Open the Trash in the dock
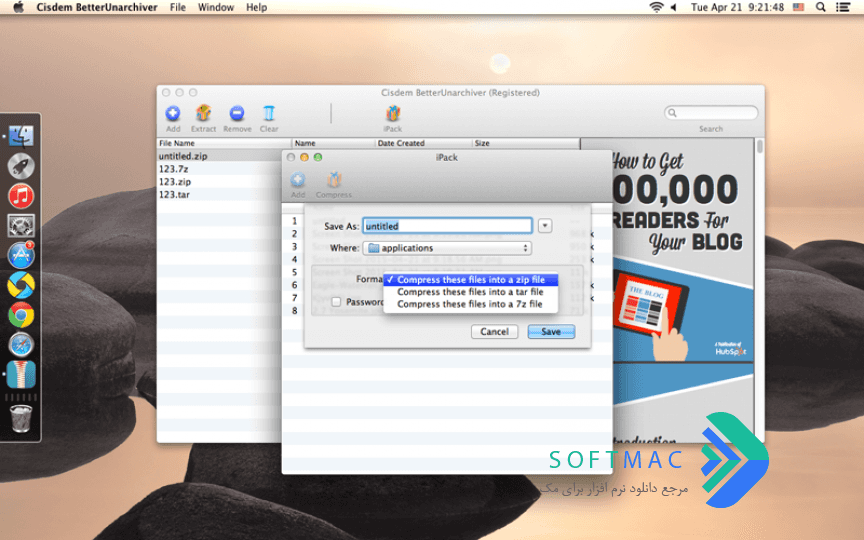Viewport: 864px width, 540px height. [x=21, y=419]
